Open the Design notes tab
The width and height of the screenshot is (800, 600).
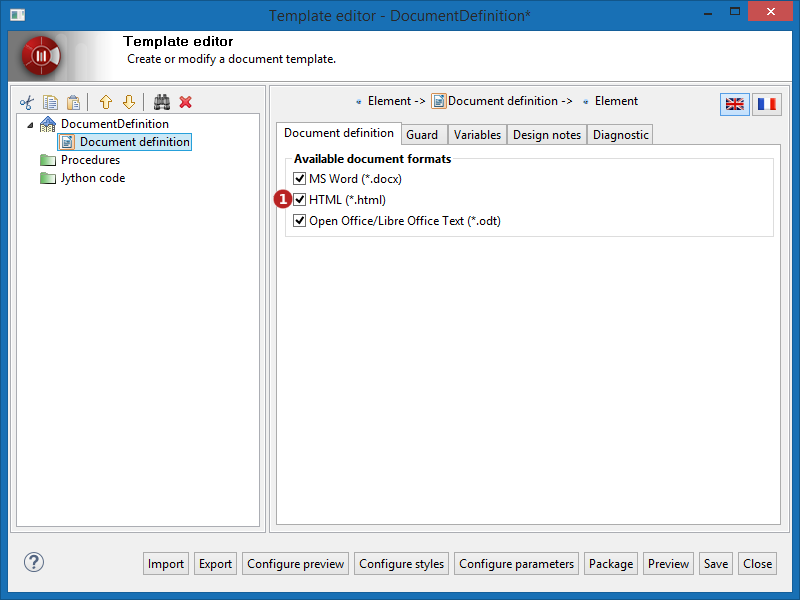(x=546, y=135)
